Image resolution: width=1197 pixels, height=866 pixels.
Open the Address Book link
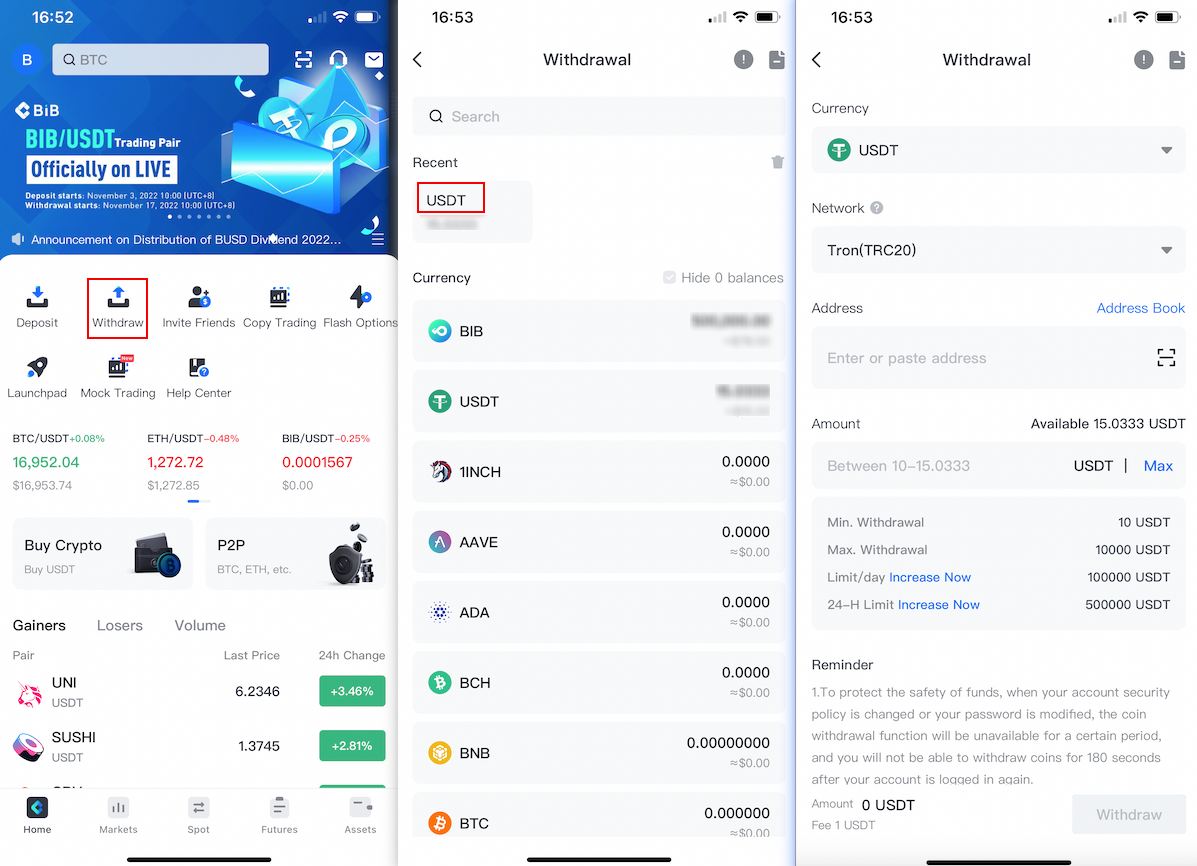1141,308
